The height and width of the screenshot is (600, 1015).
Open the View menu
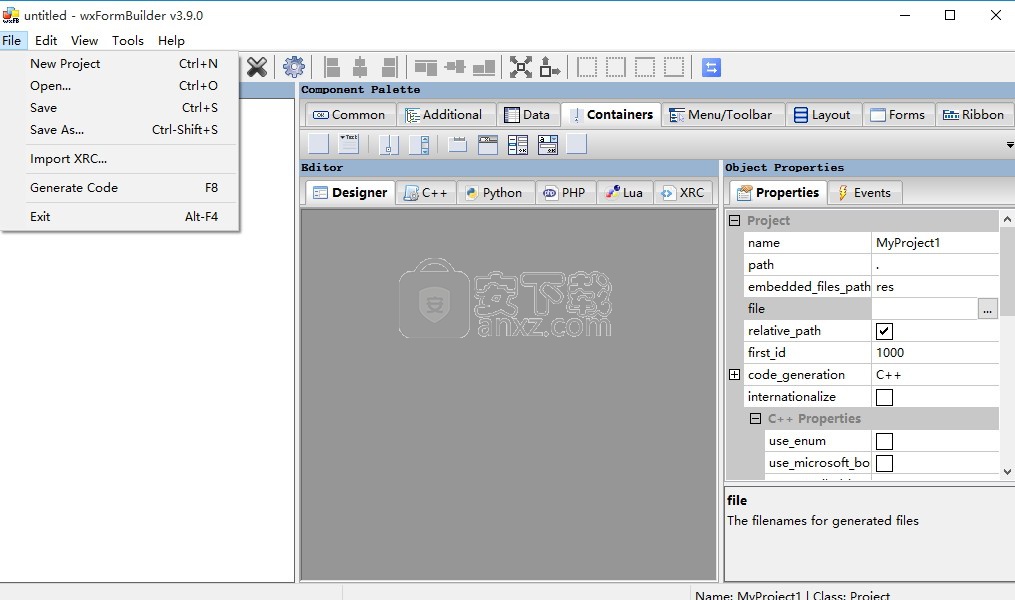tap(84, 40)
